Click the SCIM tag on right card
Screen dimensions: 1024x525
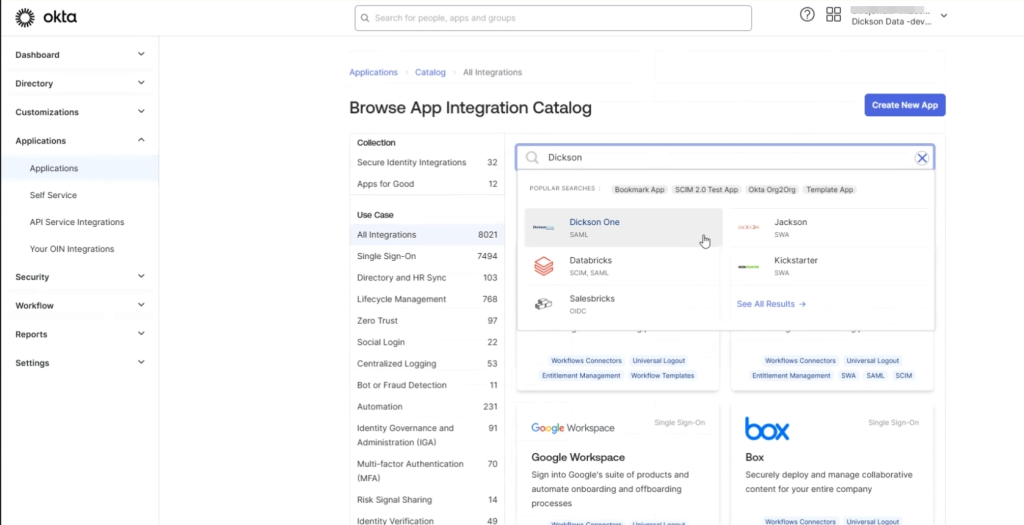click(x=903, y=375)
